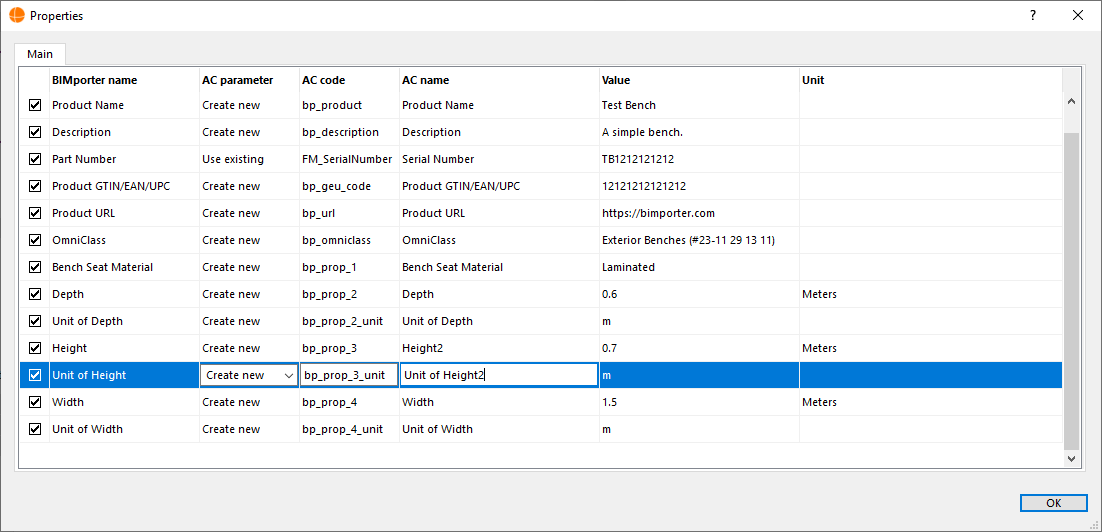
Task: Click the Unit of Width AC name cell
Action: coord(499,429)
